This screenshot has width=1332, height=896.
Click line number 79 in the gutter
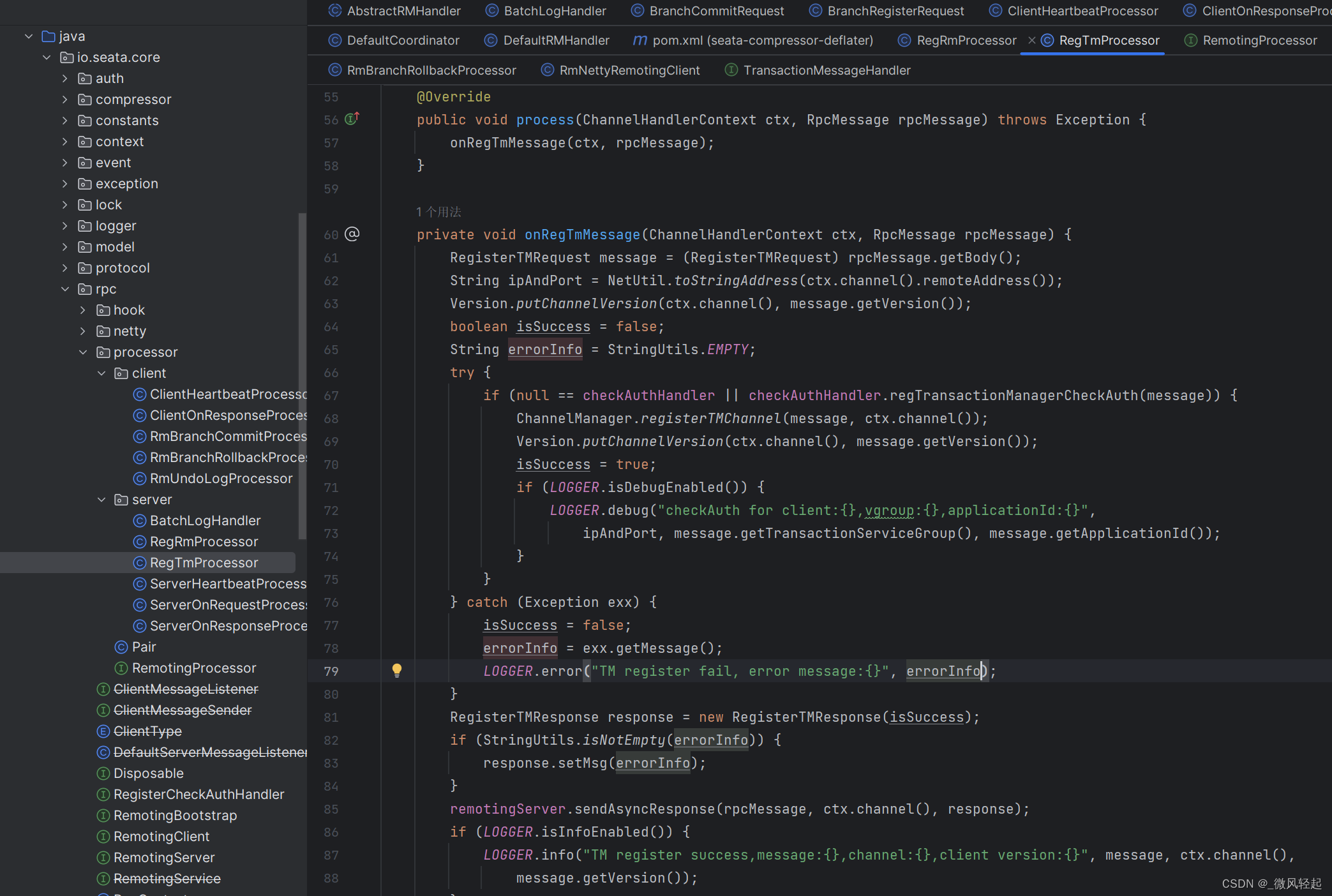[331, 671]
